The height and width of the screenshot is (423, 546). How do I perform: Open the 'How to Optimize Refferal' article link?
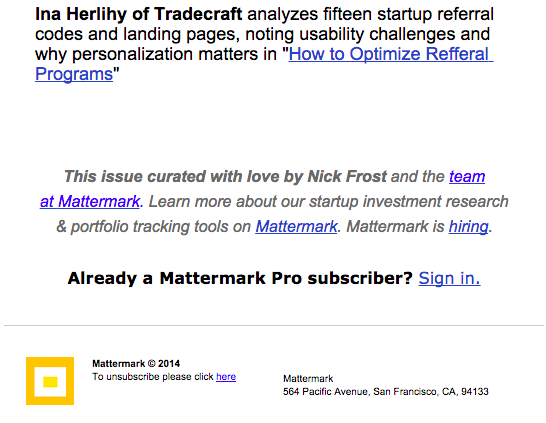pyautogui.click(x=391, y=54)
